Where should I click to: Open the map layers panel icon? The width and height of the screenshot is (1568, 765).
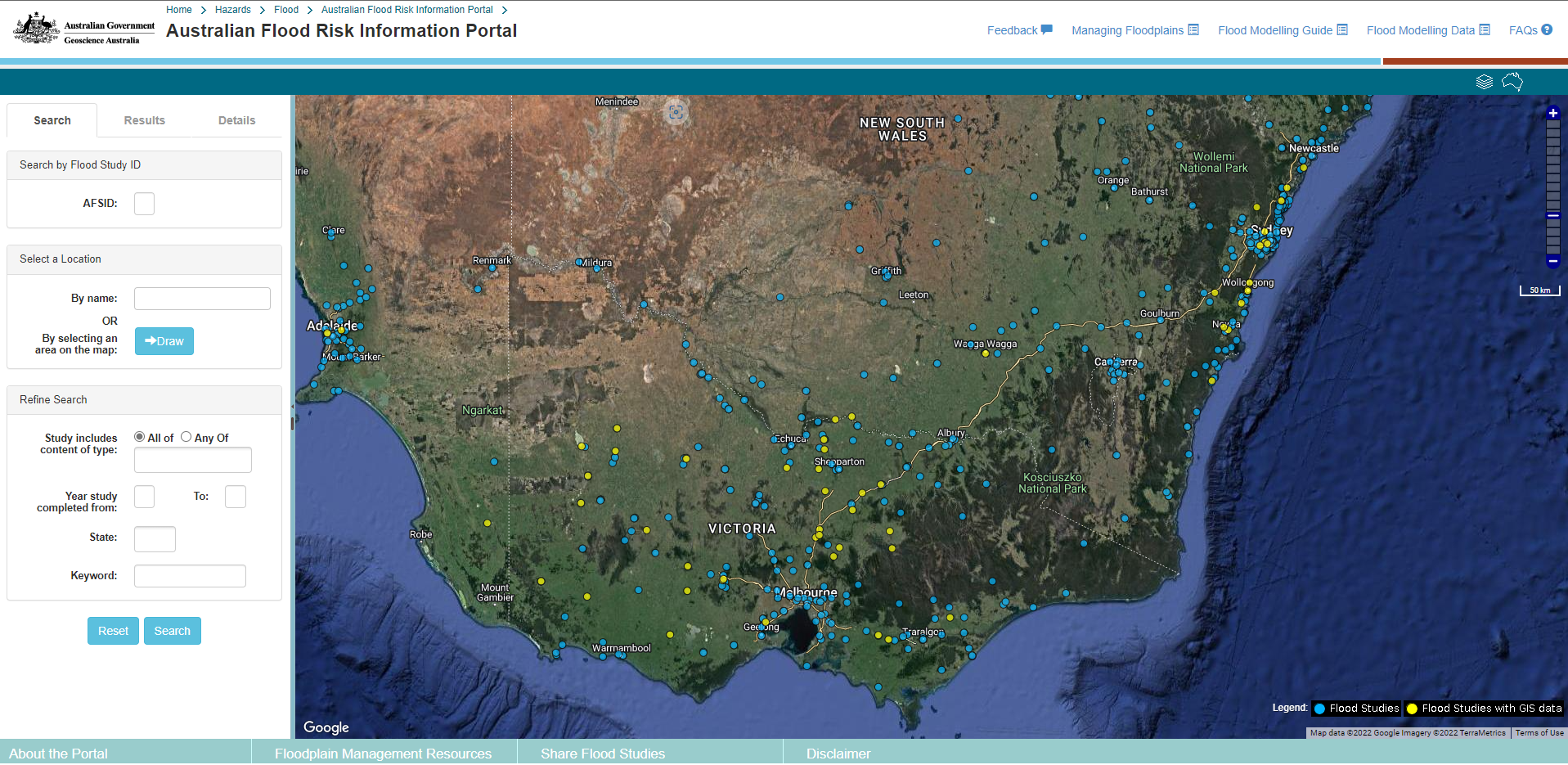(x=1484, y=81)
